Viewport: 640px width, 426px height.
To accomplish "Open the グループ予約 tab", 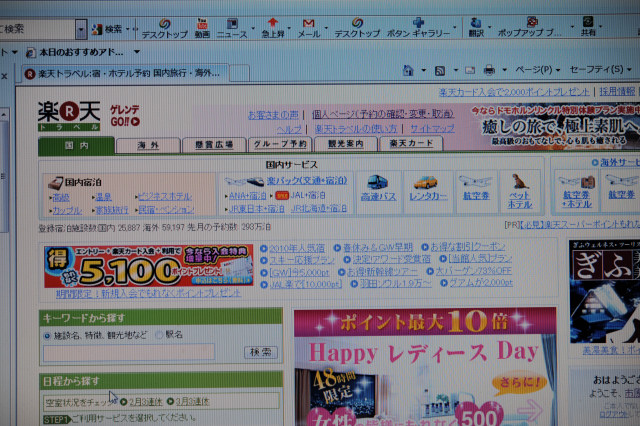I will coord(280,144).
